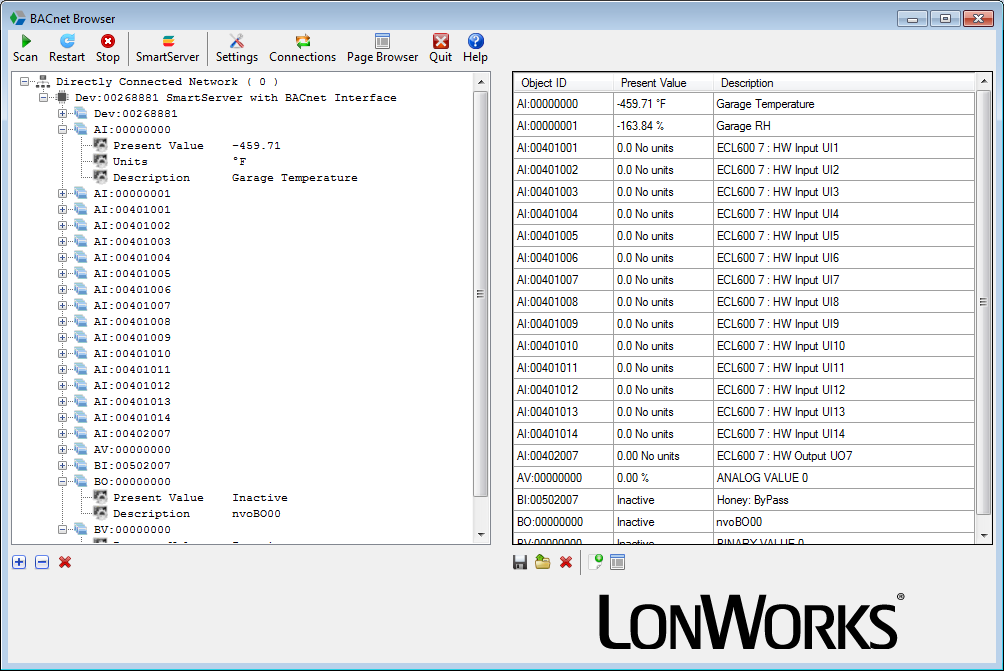Click ECL600 7 : HW Input UI4 cell
This screenshot has width=1004, height=671.
coord(844,214)
